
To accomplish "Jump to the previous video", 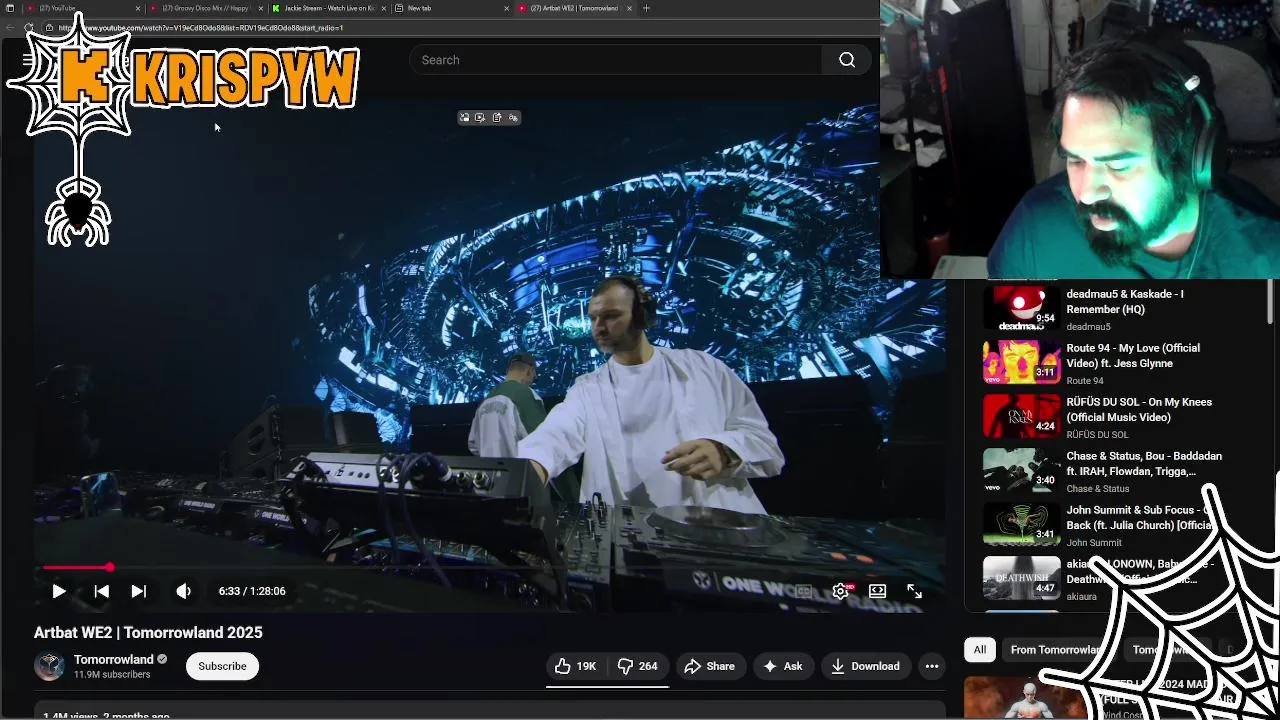I will click(101, 591).
